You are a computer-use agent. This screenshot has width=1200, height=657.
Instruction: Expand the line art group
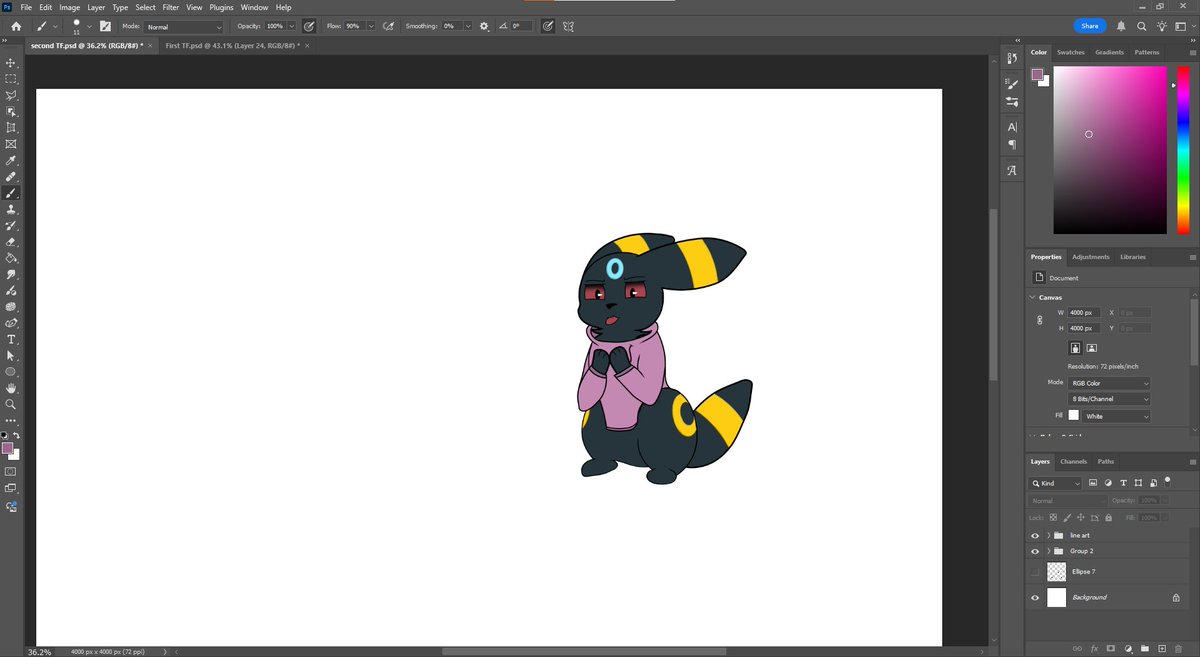[1048, 535]
